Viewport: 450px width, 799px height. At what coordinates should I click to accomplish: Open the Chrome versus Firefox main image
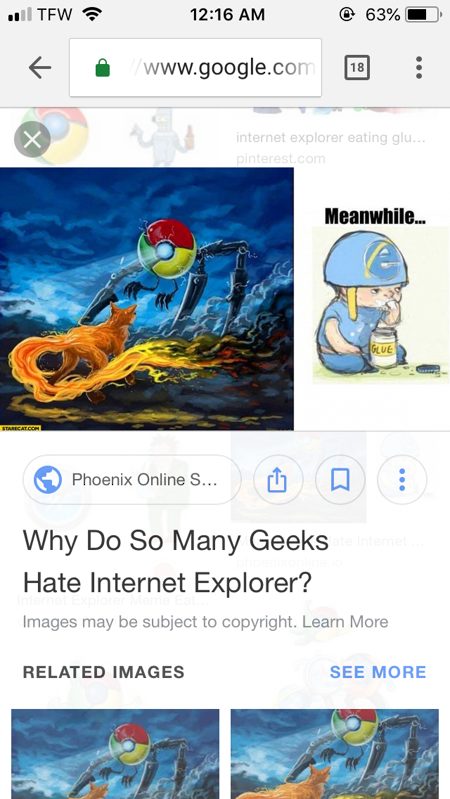pyautogui.click(x=147, y=299)
